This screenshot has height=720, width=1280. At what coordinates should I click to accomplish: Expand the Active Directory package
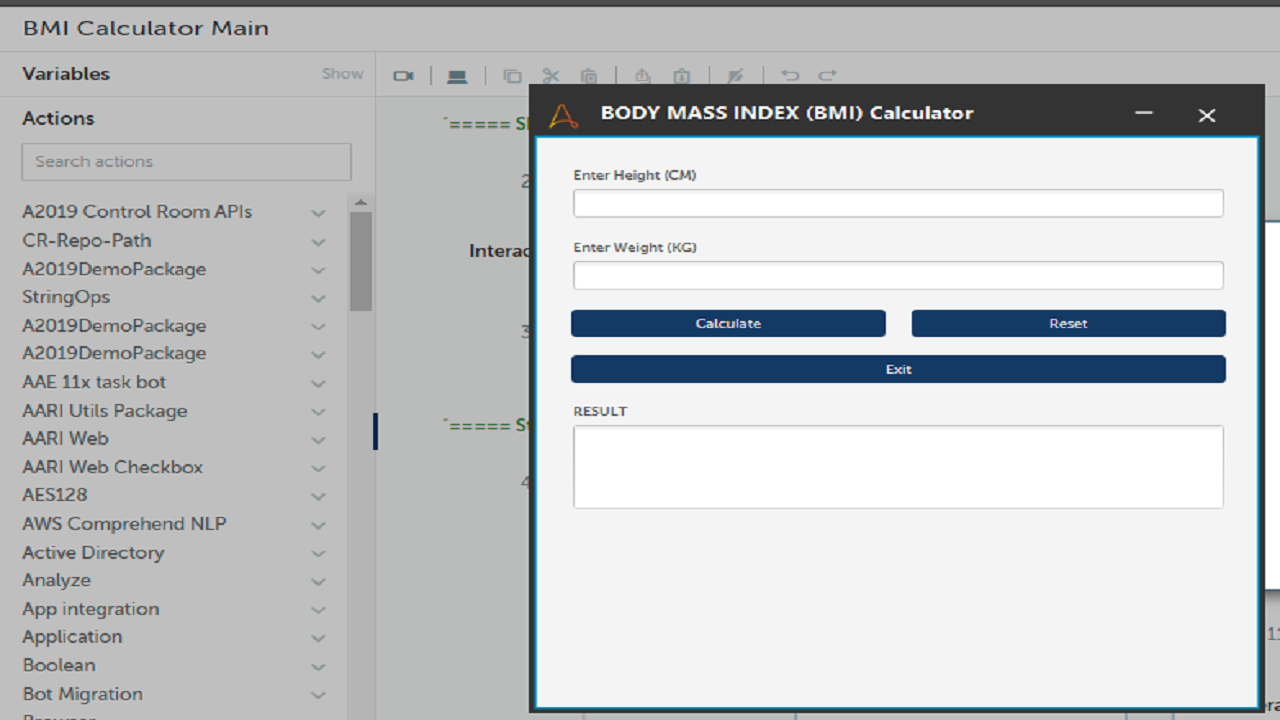pos(318,553)
